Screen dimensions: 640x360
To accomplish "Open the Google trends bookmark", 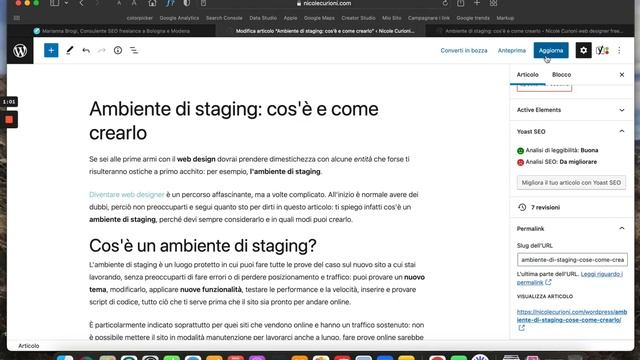I will click(x=473, y=18).
